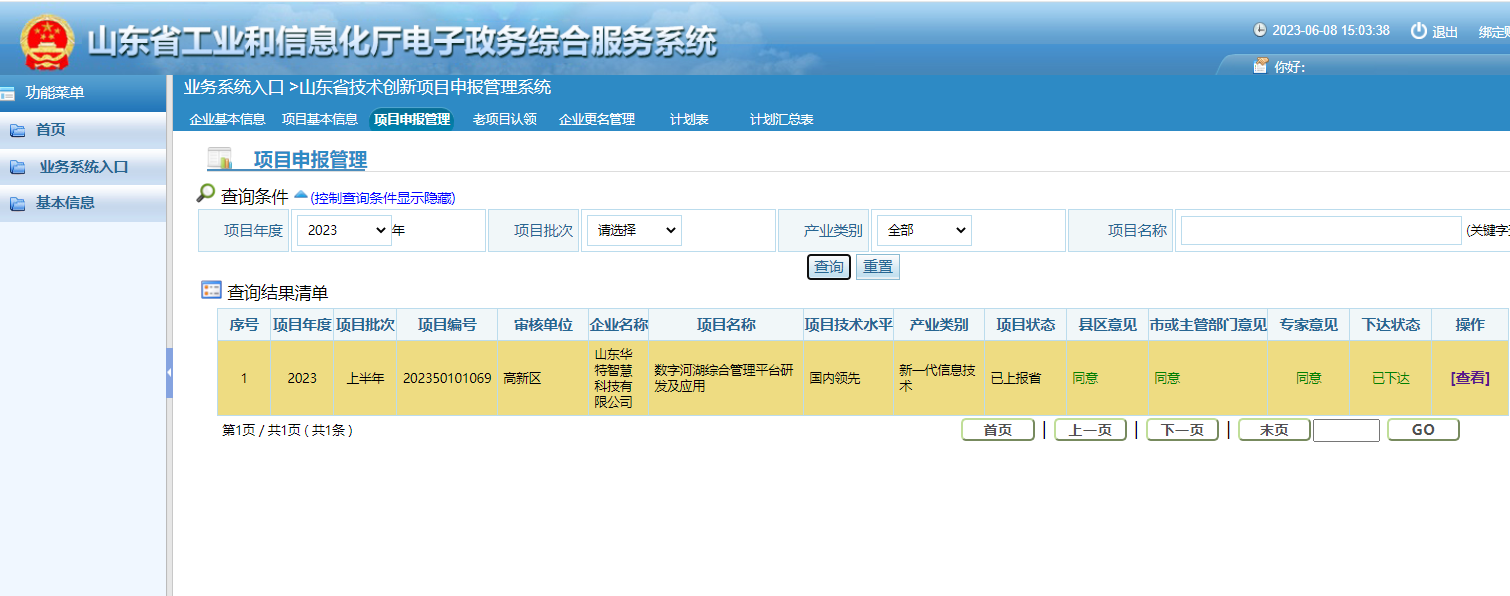Click the magnifier icon beside 查询条件

206,194
